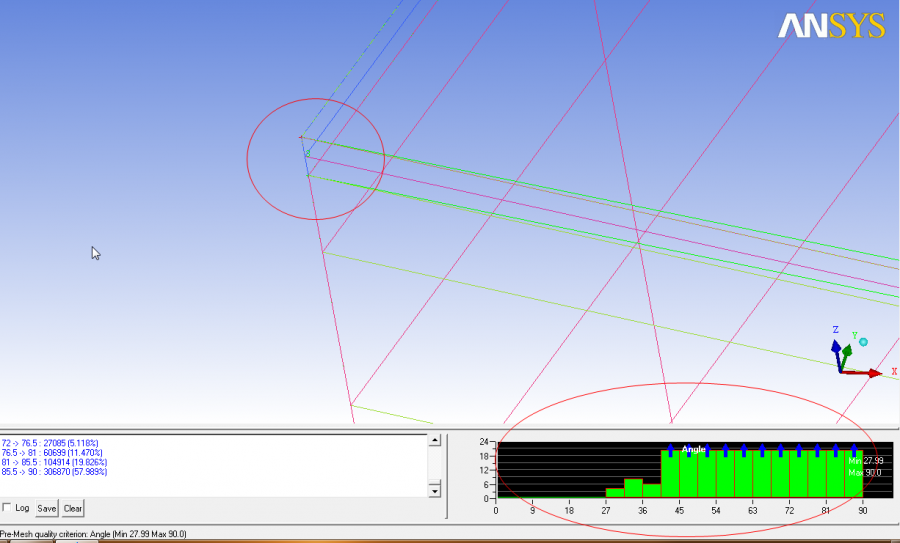
Task: Click the green Y axis arrow of triad
Action: point(845,357)
